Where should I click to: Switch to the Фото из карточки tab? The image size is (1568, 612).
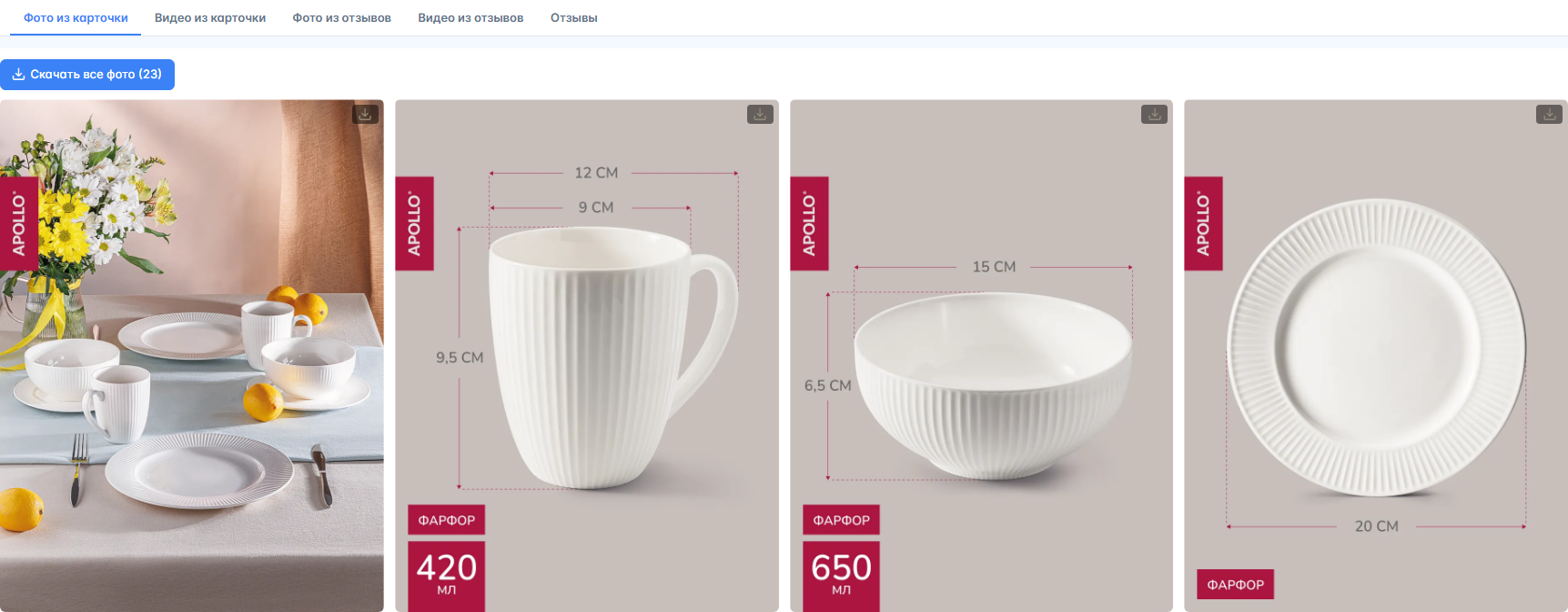point(76,18)
